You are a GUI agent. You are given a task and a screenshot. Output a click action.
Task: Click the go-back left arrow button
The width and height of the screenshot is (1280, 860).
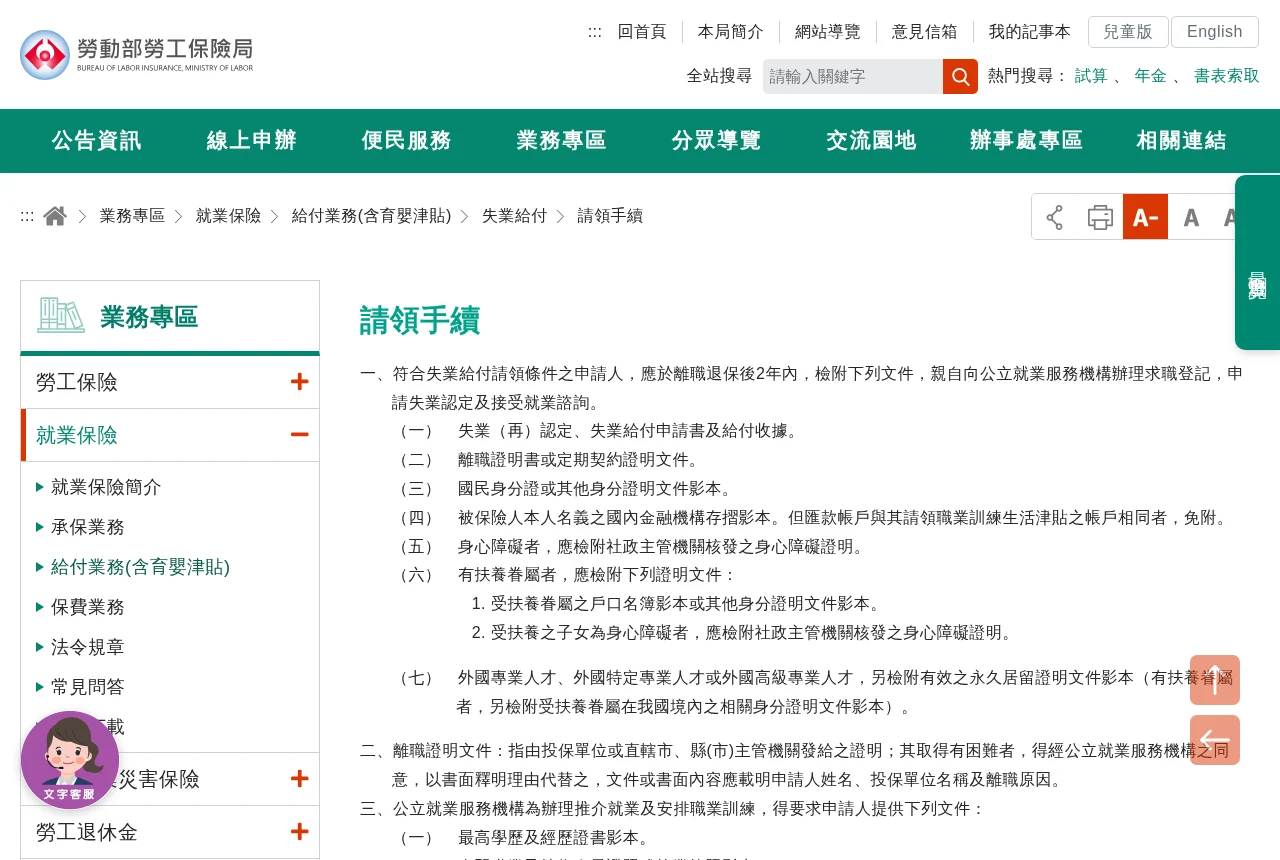click(x=1215, y=740)
